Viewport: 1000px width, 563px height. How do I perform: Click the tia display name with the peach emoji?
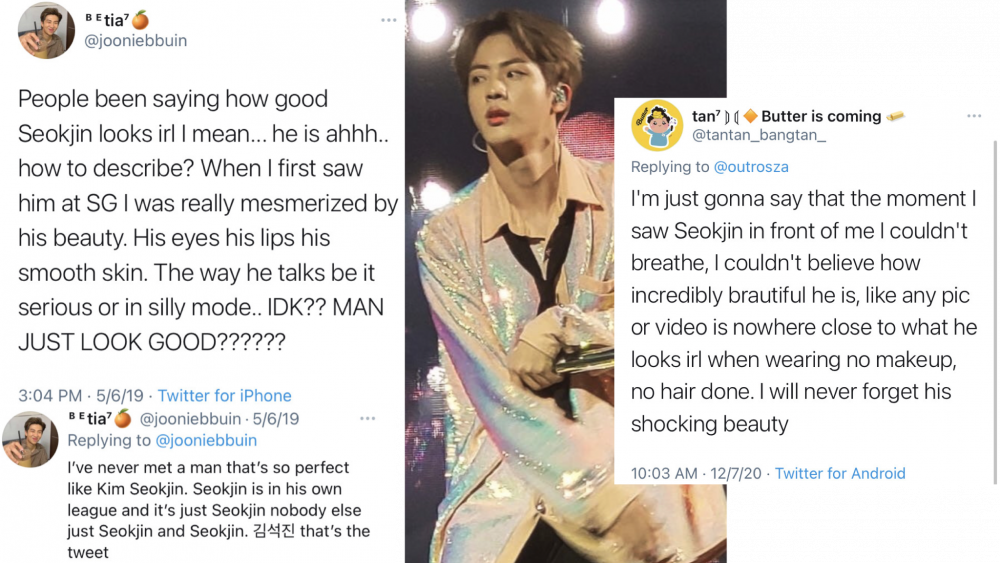pyautogui.click(x=117, y=20)
